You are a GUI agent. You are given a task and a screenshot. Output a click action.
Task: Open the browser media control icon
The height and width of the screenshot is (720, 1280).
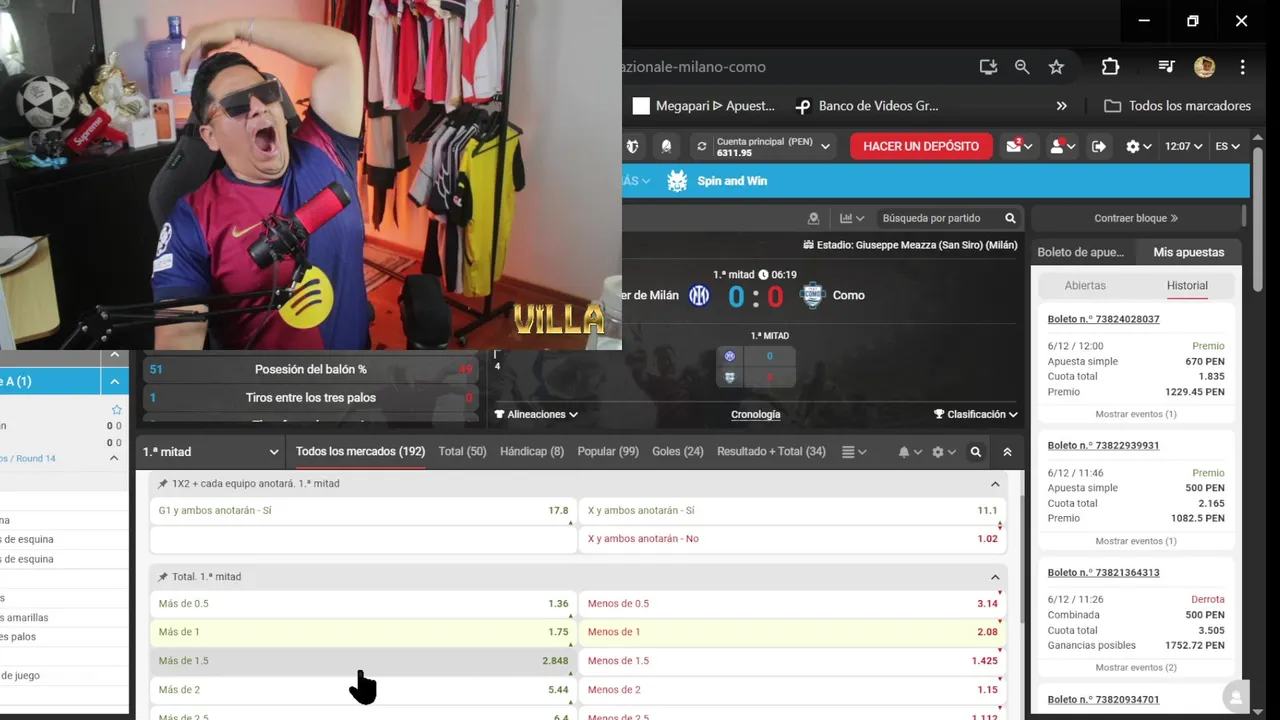[1166, 67]
